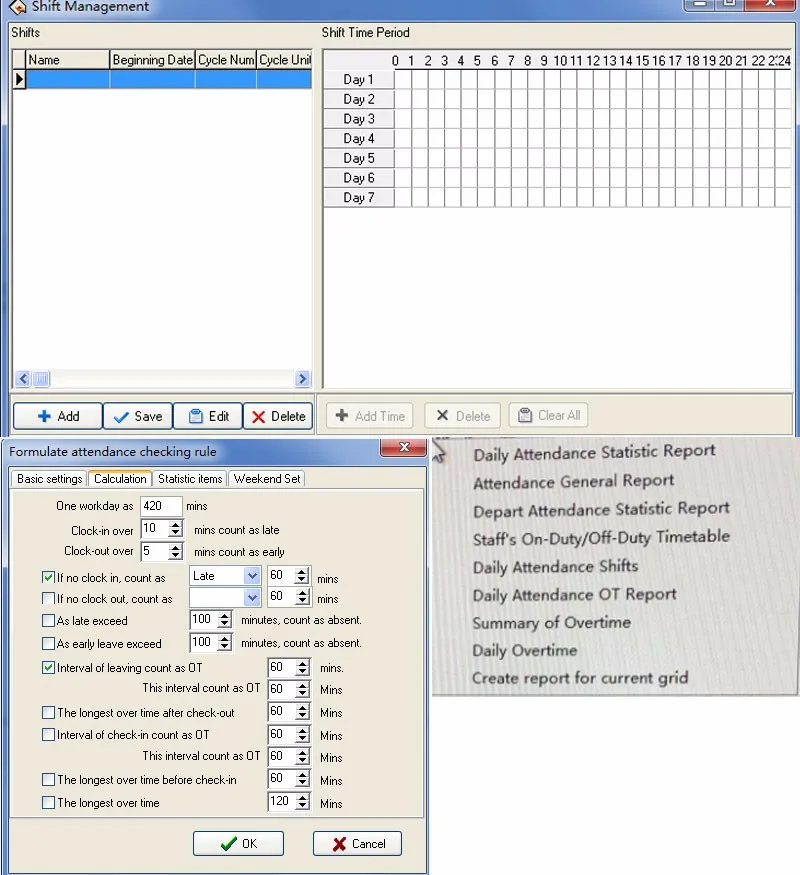This screenshot has width=800, height=875.
Task: Close the Formulate attendance checking rule dialog
Action: pyautogui.click(x=403, y=447)
